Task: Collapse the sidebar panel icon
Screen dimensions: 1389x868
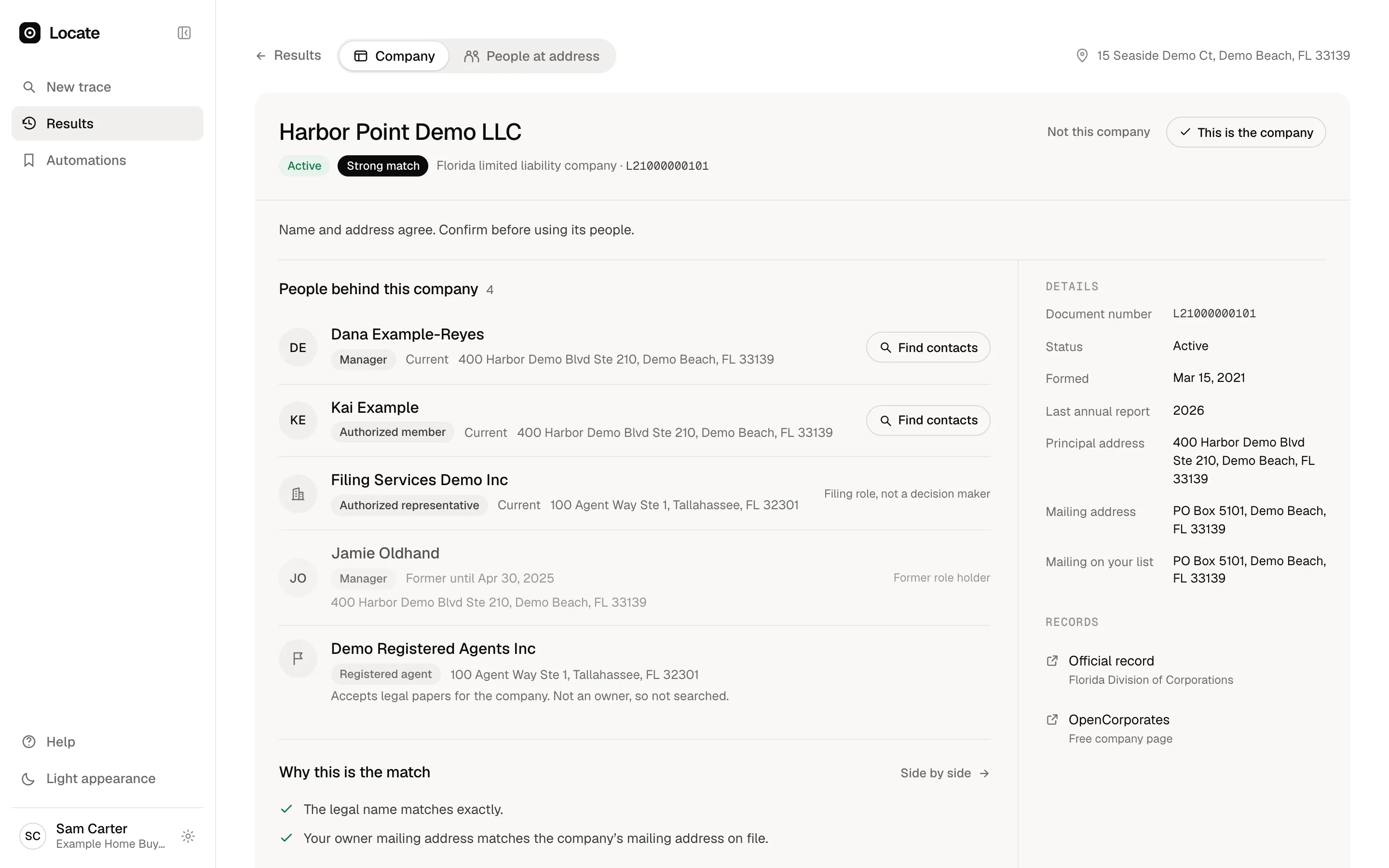Action: (x=184, y=33)
